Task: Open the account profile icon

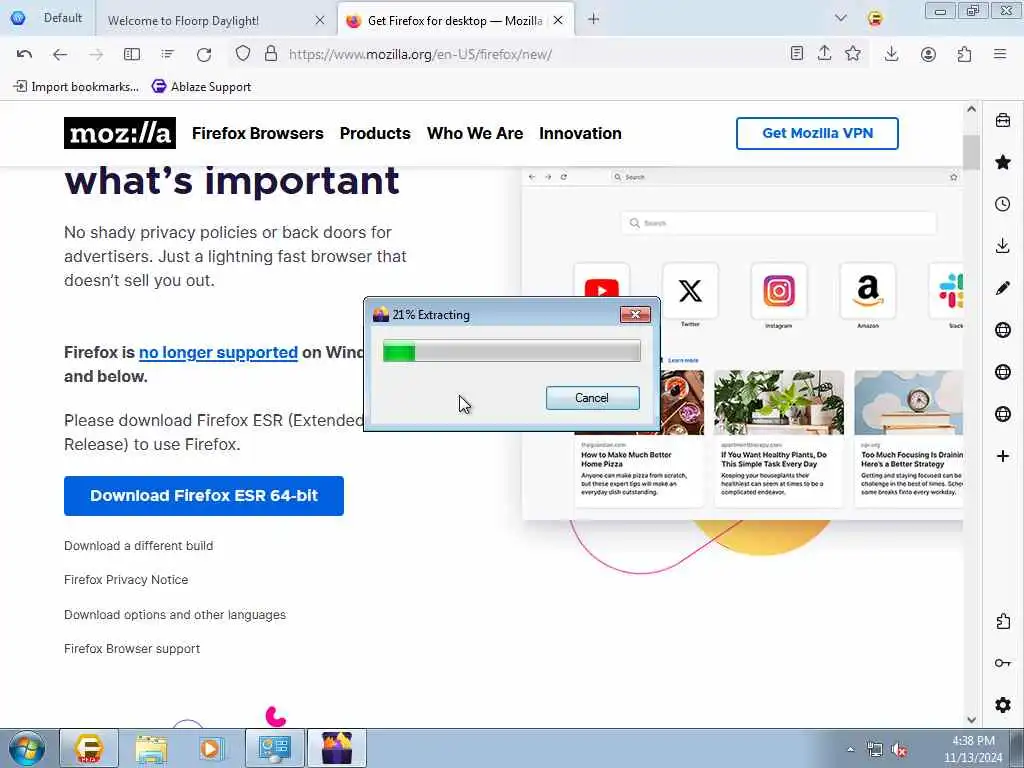Action: [x=928, y=54]
